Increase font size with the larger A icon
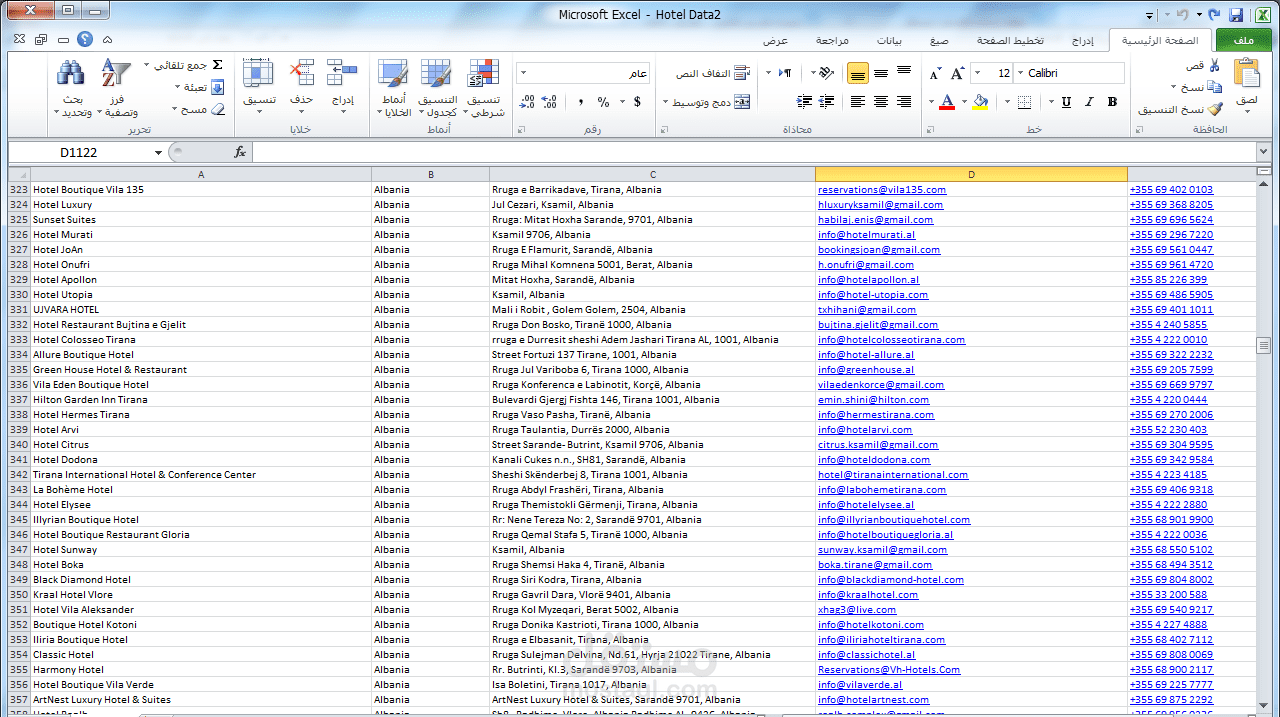The image size is (1280, 717). coord(957,73)
